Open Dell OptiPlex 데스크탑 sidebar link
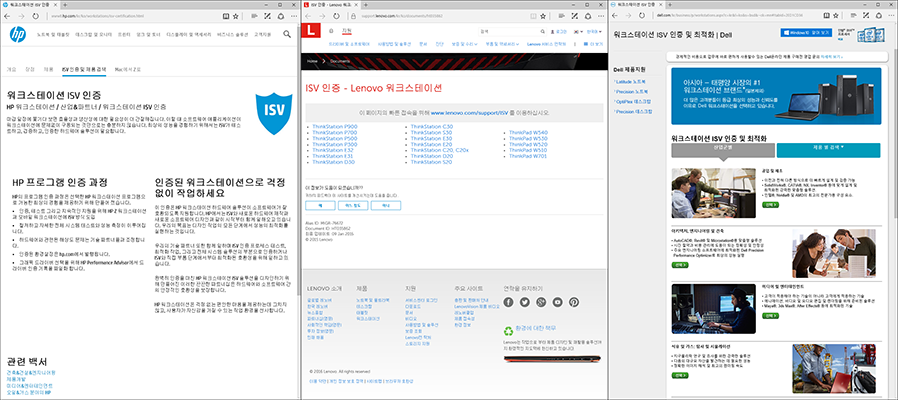Image resolution: width=898 pixels, height=400 pixels. [634, 101]
